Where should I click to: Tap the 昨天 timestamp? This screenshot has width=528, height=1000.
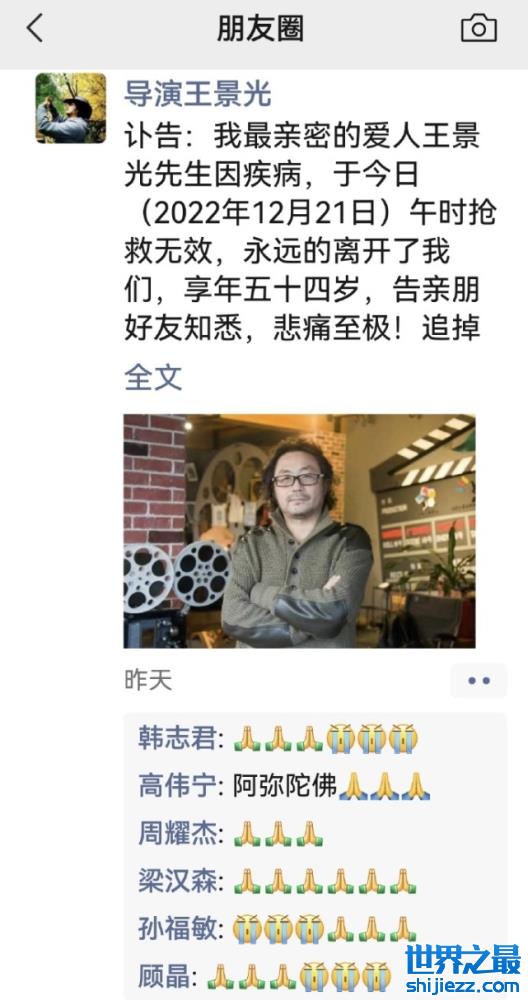pyautogui.click(x=148, y=680)
